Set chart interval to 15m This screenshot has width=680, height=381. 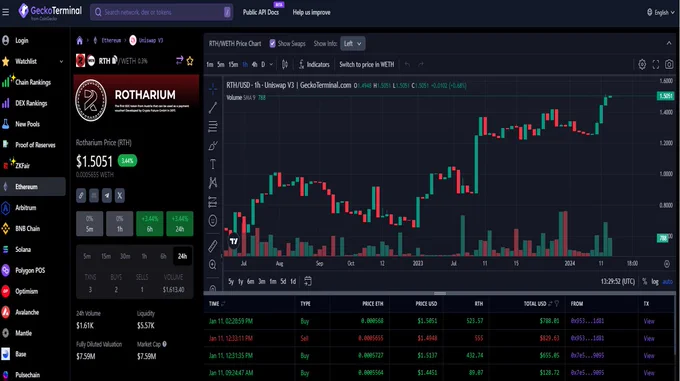(233, 65)
